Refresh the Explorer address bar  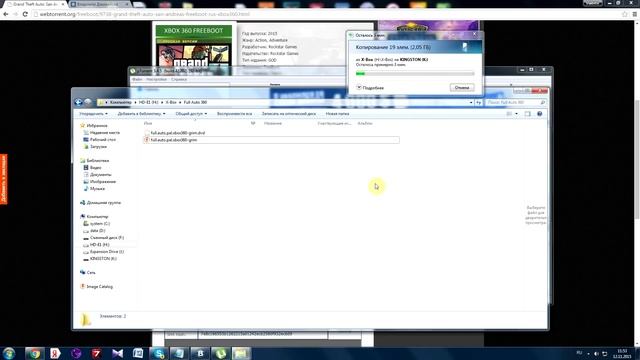click(478, 102)
